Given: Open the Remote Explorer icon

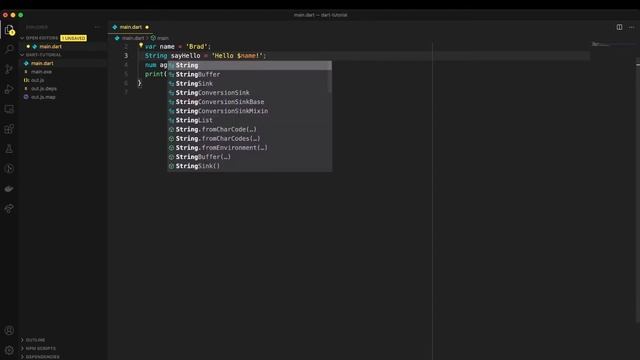Looking at the screenshot, I should click(9, 109).
